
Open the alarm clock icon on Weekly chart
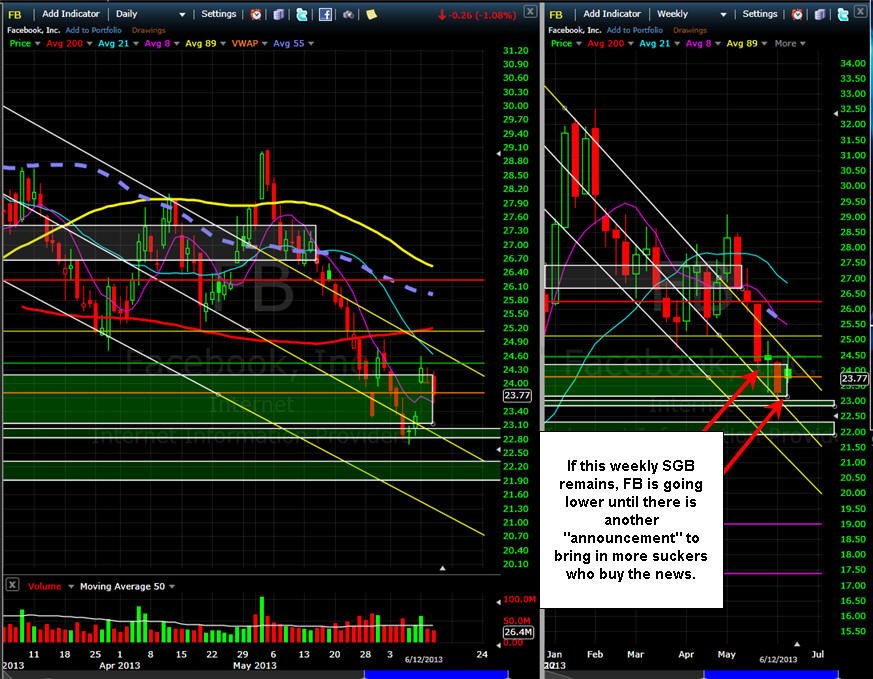point(797,14)
